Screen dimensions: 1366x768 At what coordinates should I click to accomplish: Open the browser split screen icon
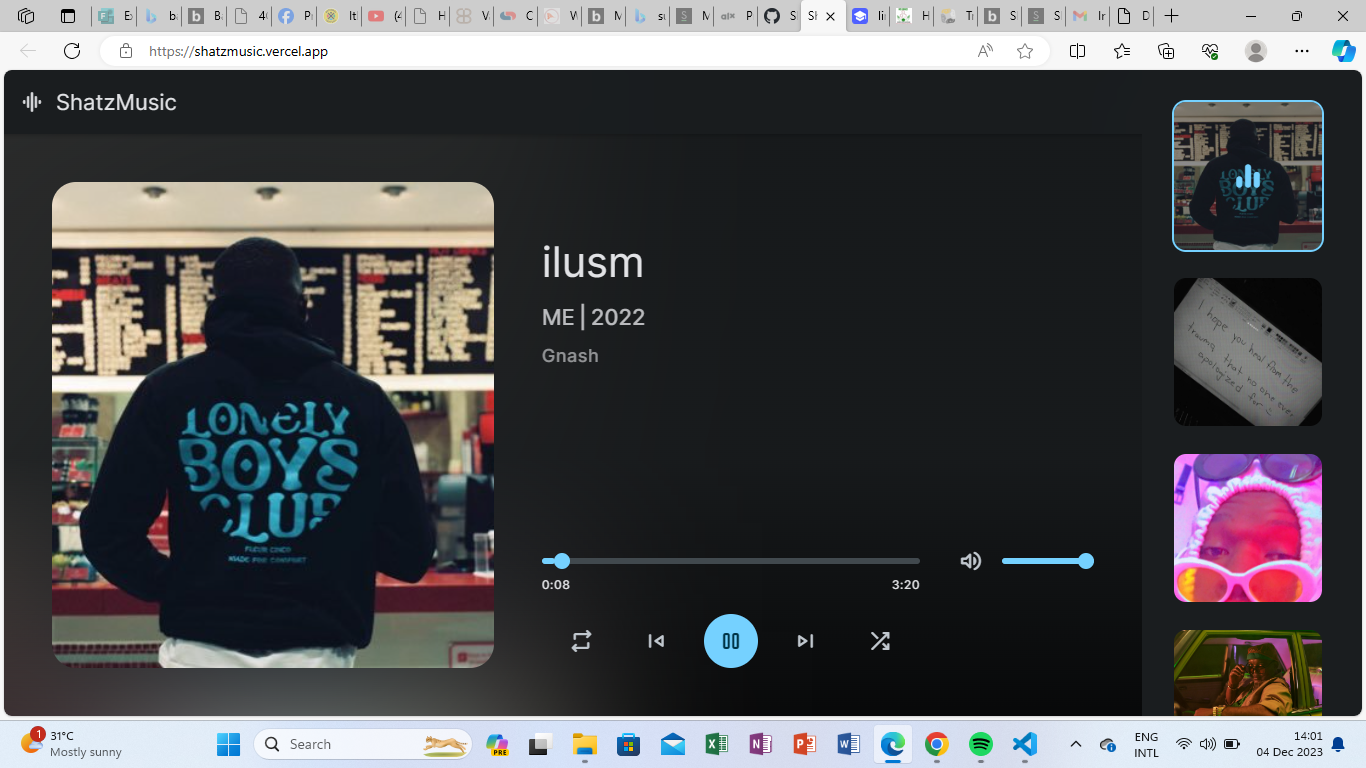tap(1077, 51)
